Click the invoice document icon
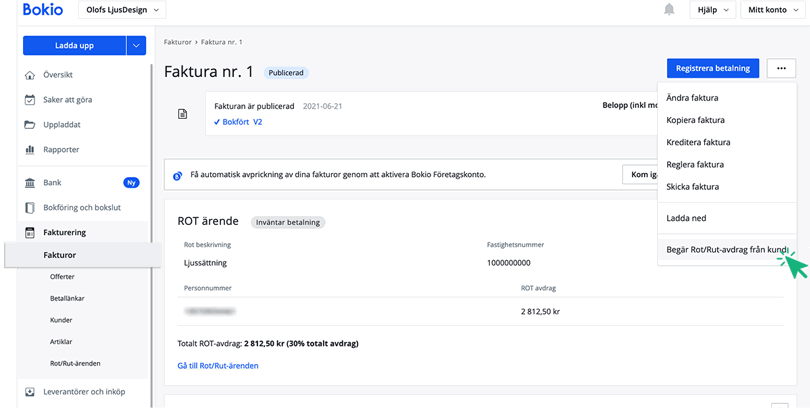 182,114
